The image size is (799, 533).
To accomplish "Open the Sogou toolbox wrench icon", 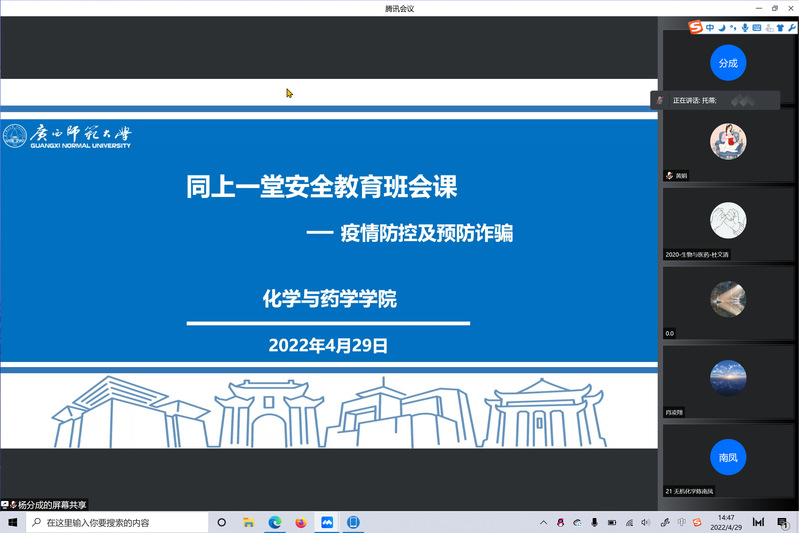I will [x=792, y=27].
